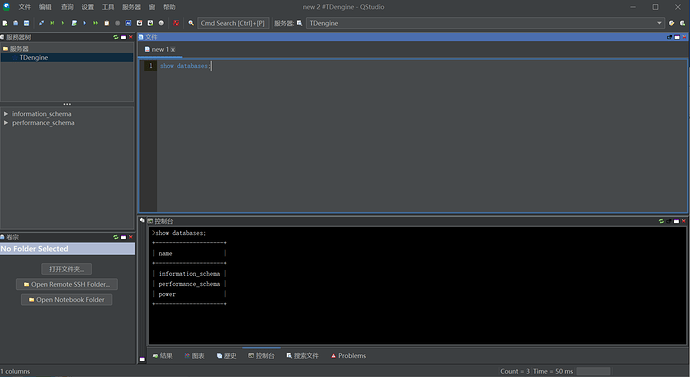Run the query with single green play icon

[63, 23]
